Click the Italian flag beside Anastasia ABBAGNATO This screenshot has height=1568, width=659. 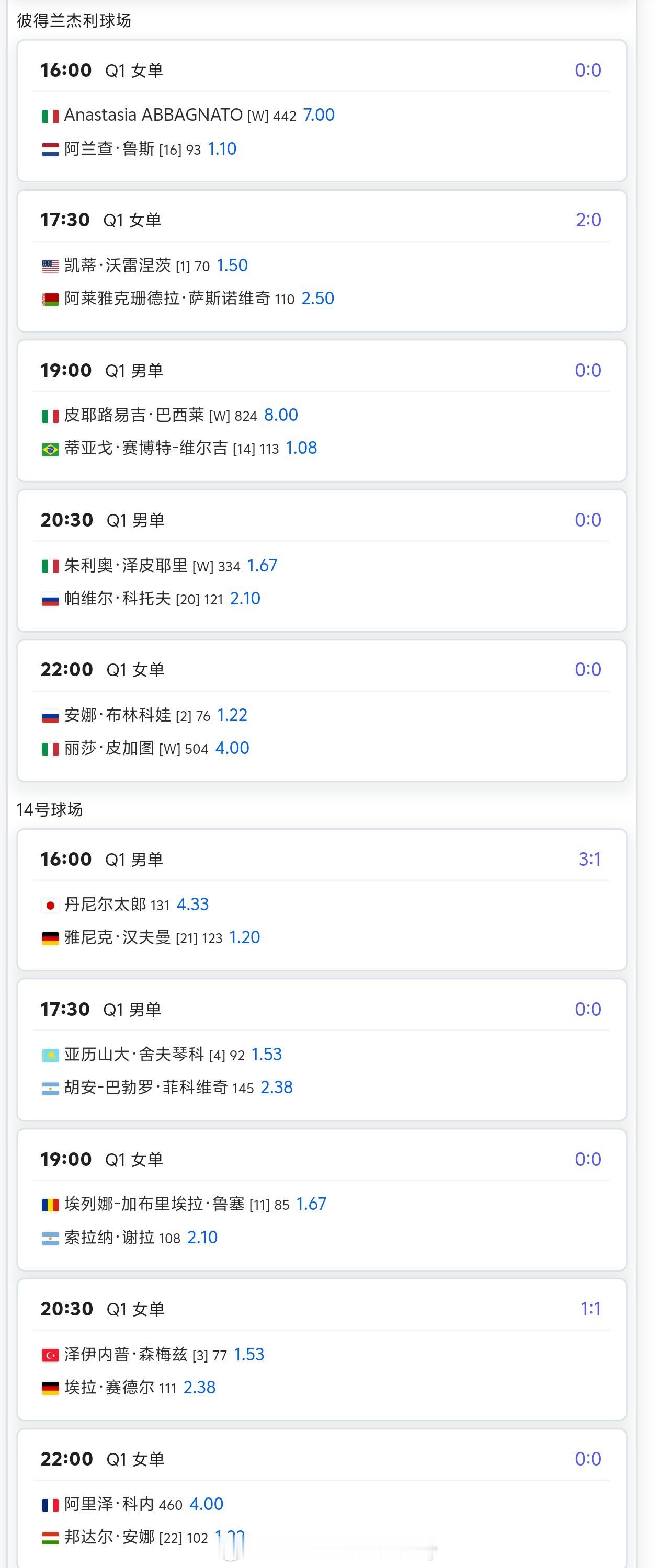tap(50, 116)
